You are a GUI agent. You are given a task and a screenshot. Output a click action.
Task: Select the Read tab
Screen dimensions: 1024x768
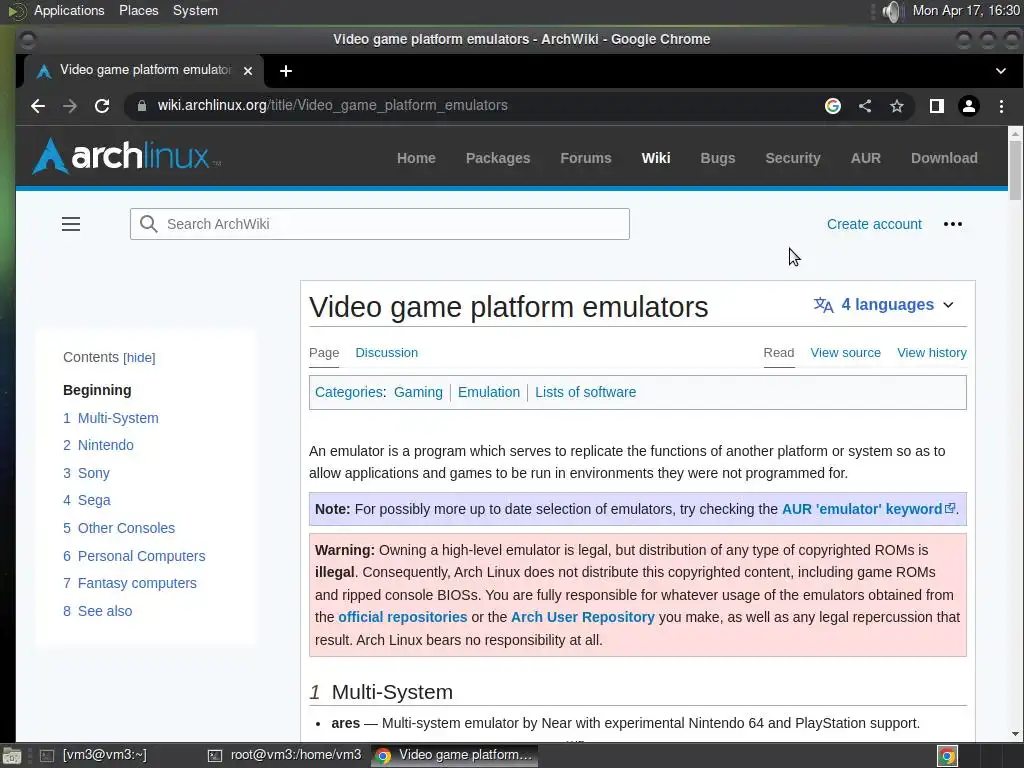pyautogui.click(x=778, y=353)
